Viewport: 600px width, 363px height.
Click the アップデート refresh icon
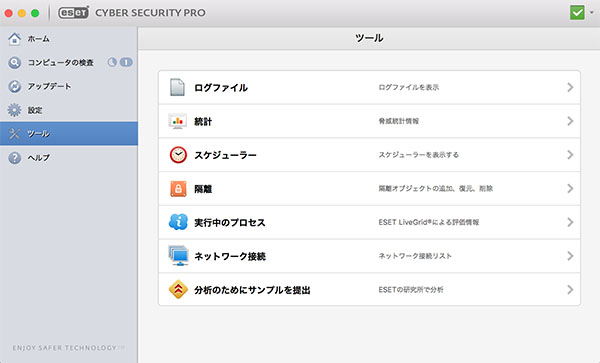(15, 86)
